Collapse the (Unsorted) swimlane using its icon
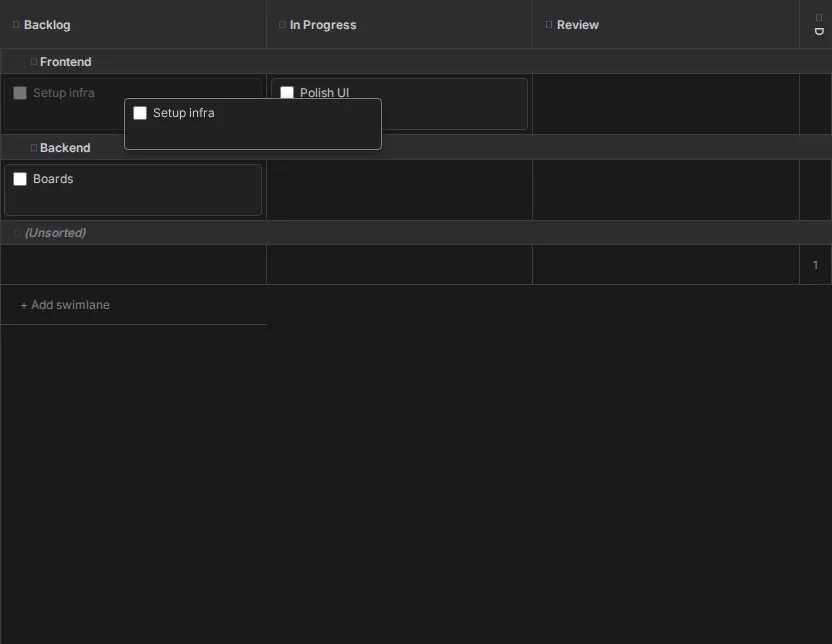 click(18, 233)
